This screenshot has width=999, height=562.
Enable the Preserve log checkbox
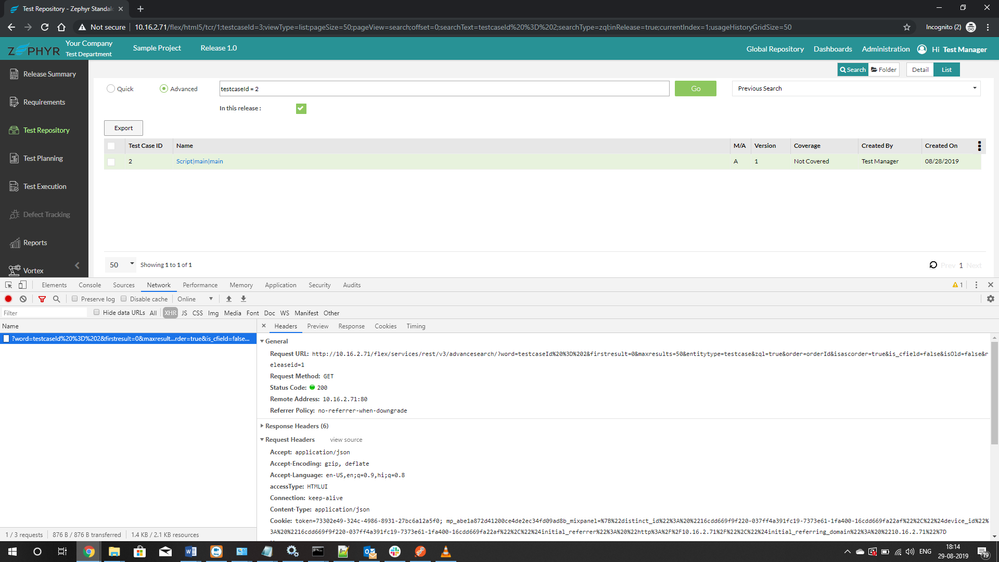[75, 299]
